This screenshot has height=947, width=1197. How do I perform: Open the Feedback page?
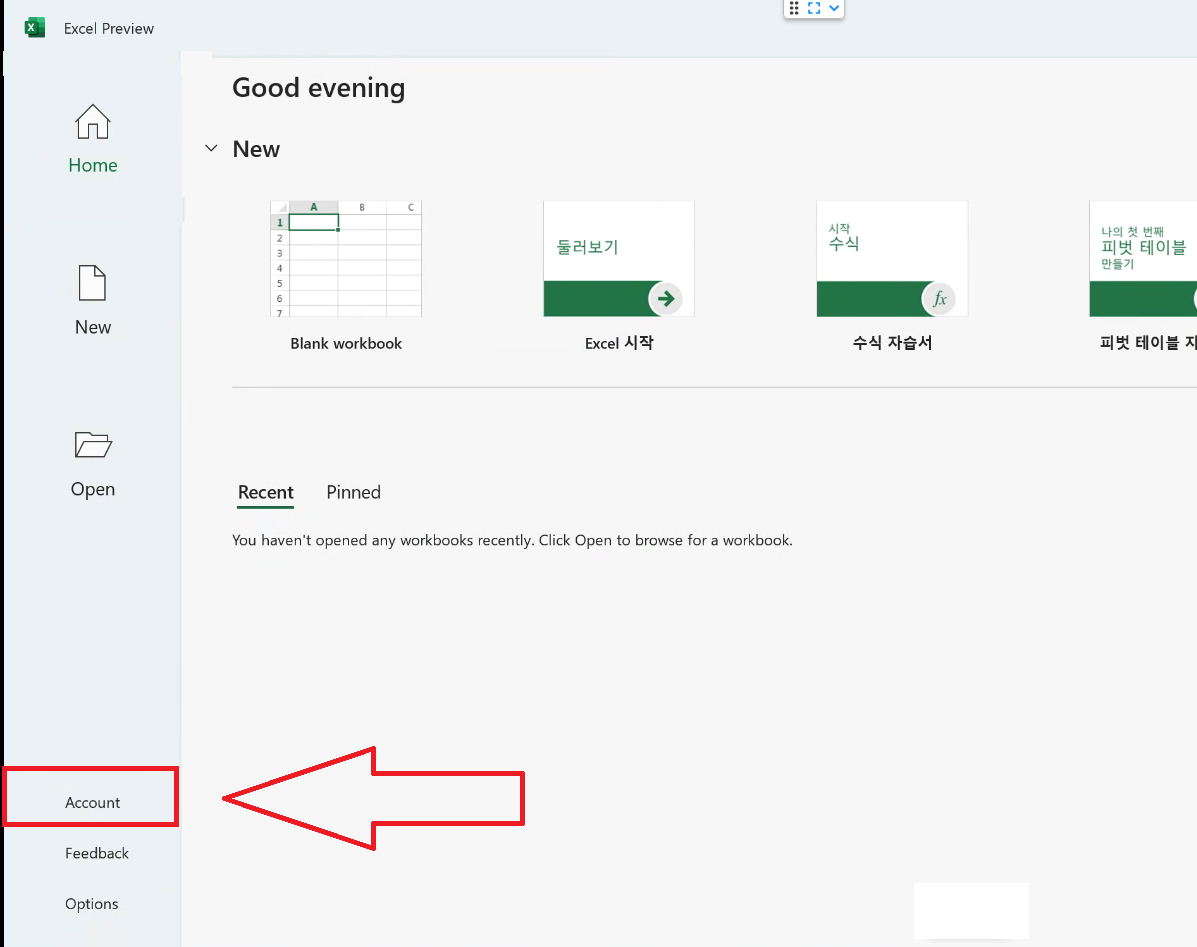pyautogui.click(x=97, y=853)
